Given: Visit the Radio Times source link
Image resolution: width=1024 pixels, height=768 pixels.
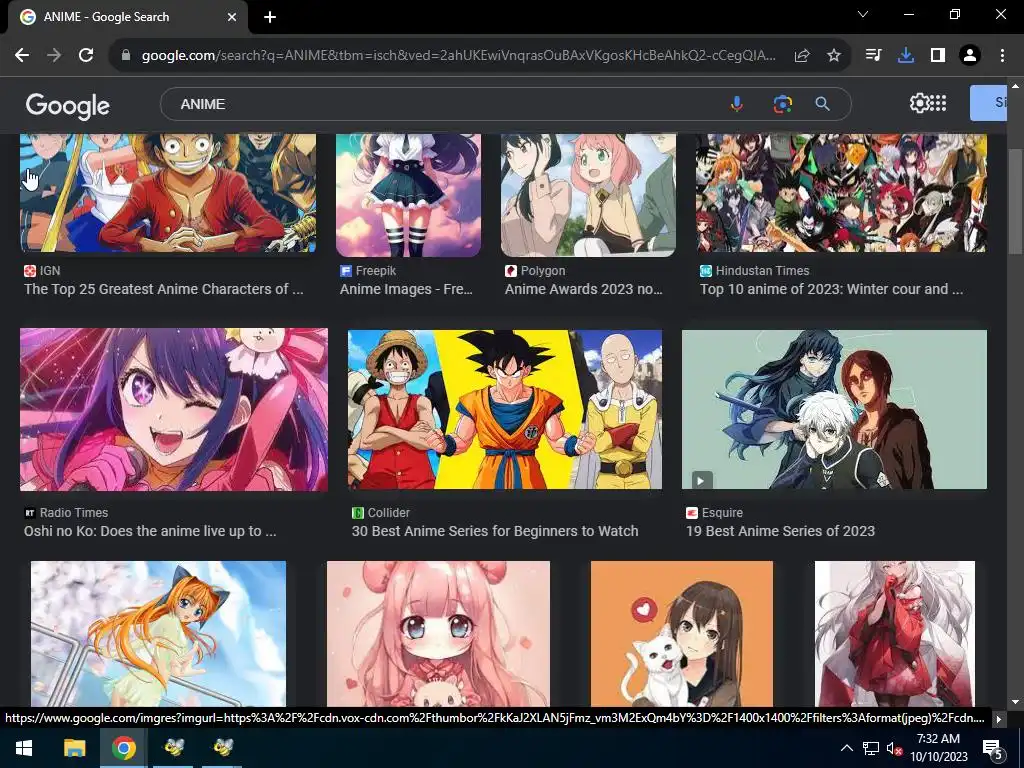Looking at the screenshot, I should pos(66,513).
